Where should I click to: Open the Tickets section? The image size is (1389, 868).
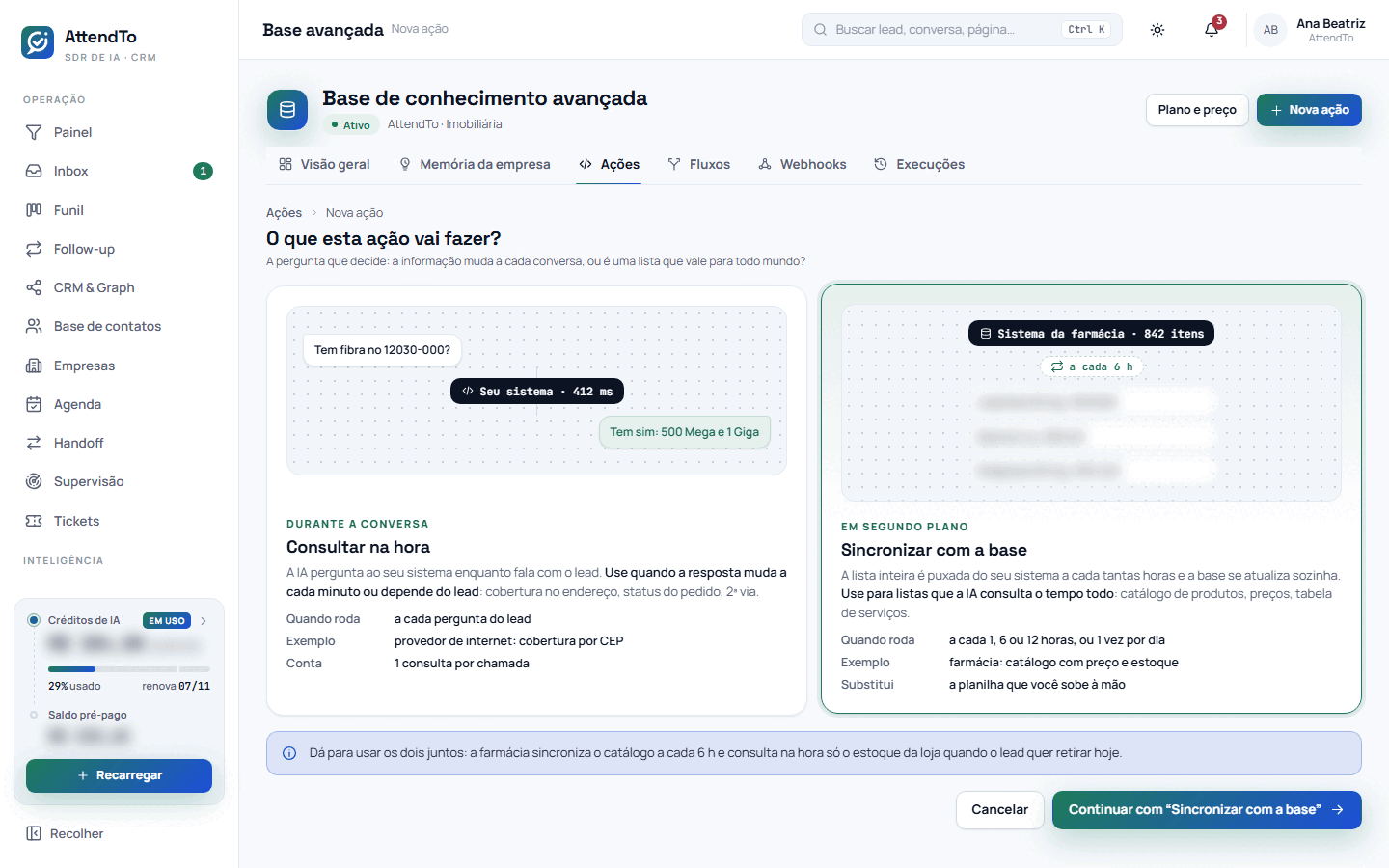pos(119,521)
